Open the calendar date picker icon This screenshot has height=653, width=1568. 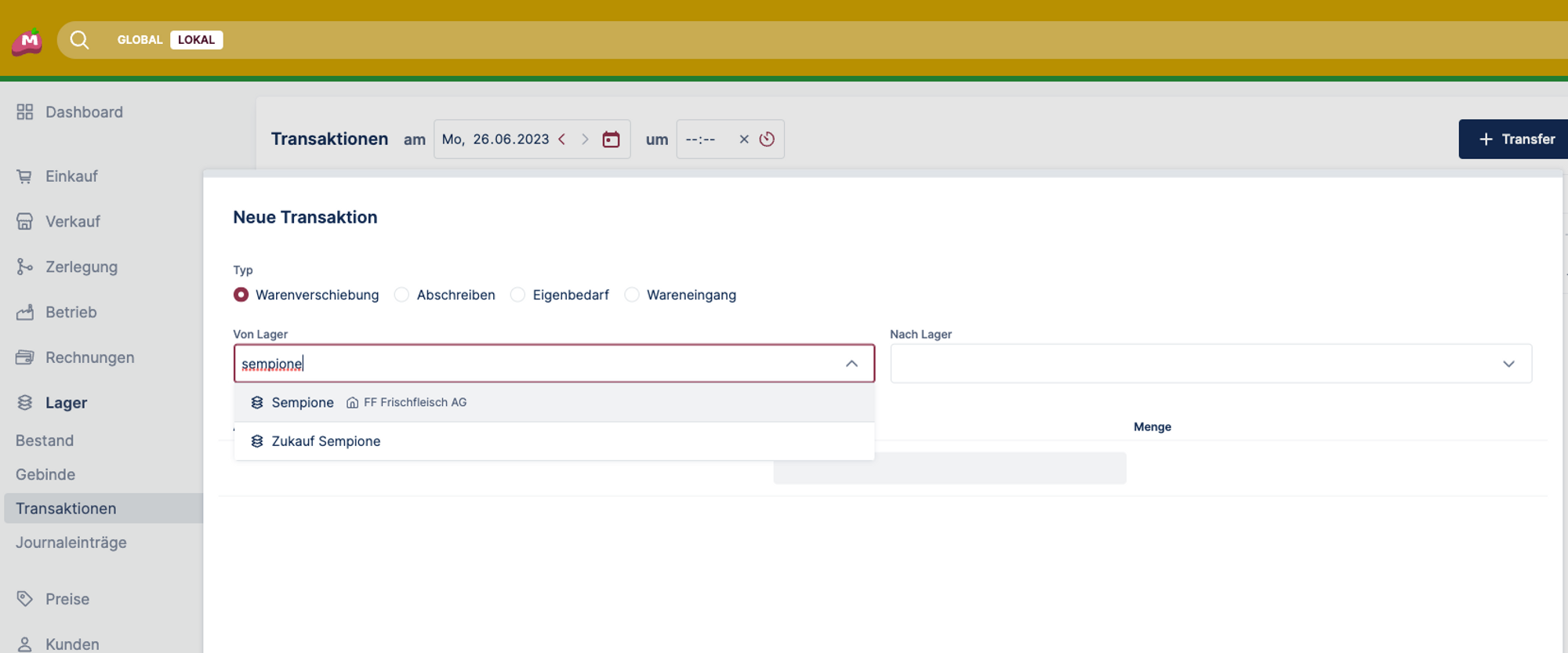(x=611, y=140)
